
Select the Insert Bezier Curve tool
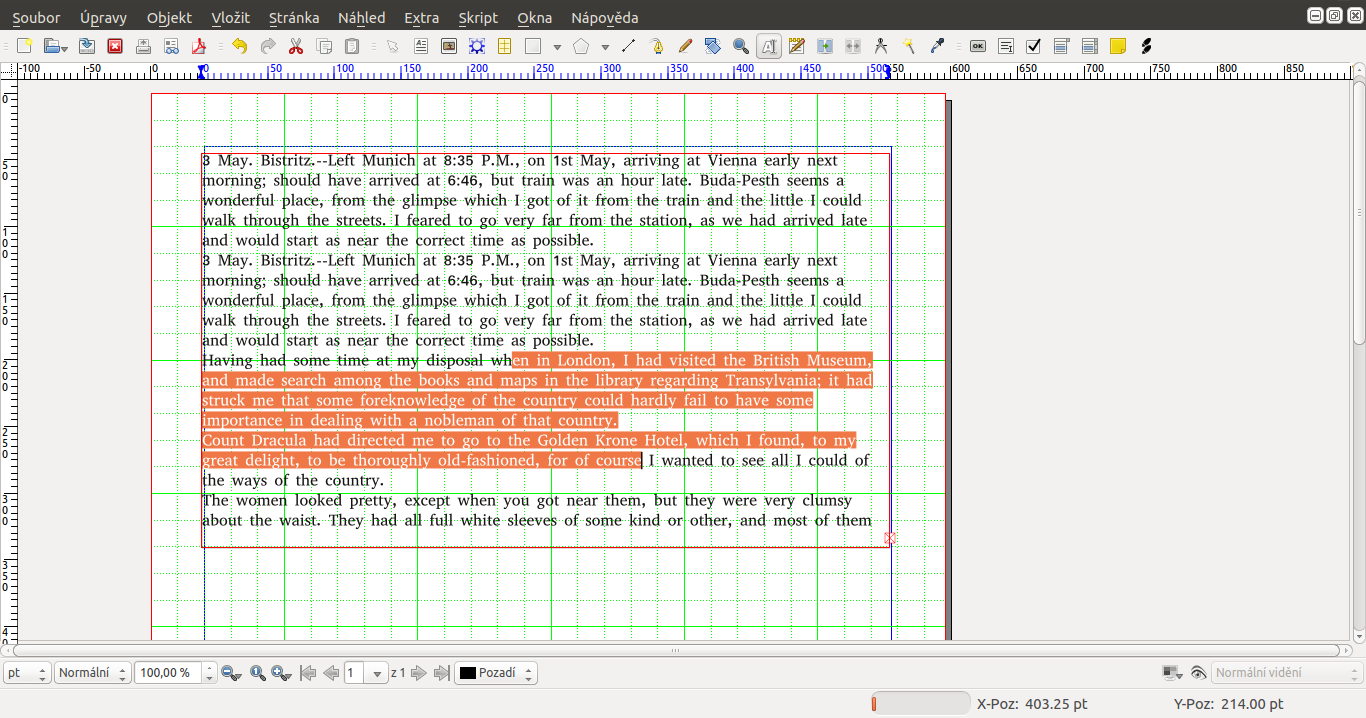click(x=656, y=46)
